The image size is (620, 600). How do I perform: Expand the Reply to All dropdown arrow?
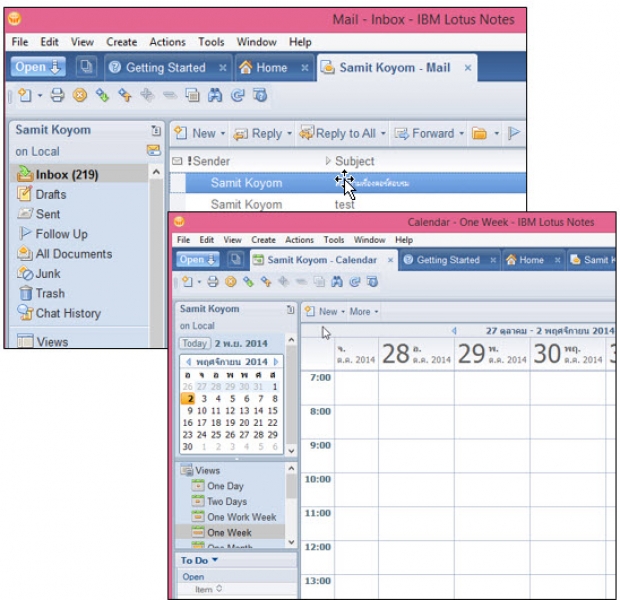[x=383, y=133]
